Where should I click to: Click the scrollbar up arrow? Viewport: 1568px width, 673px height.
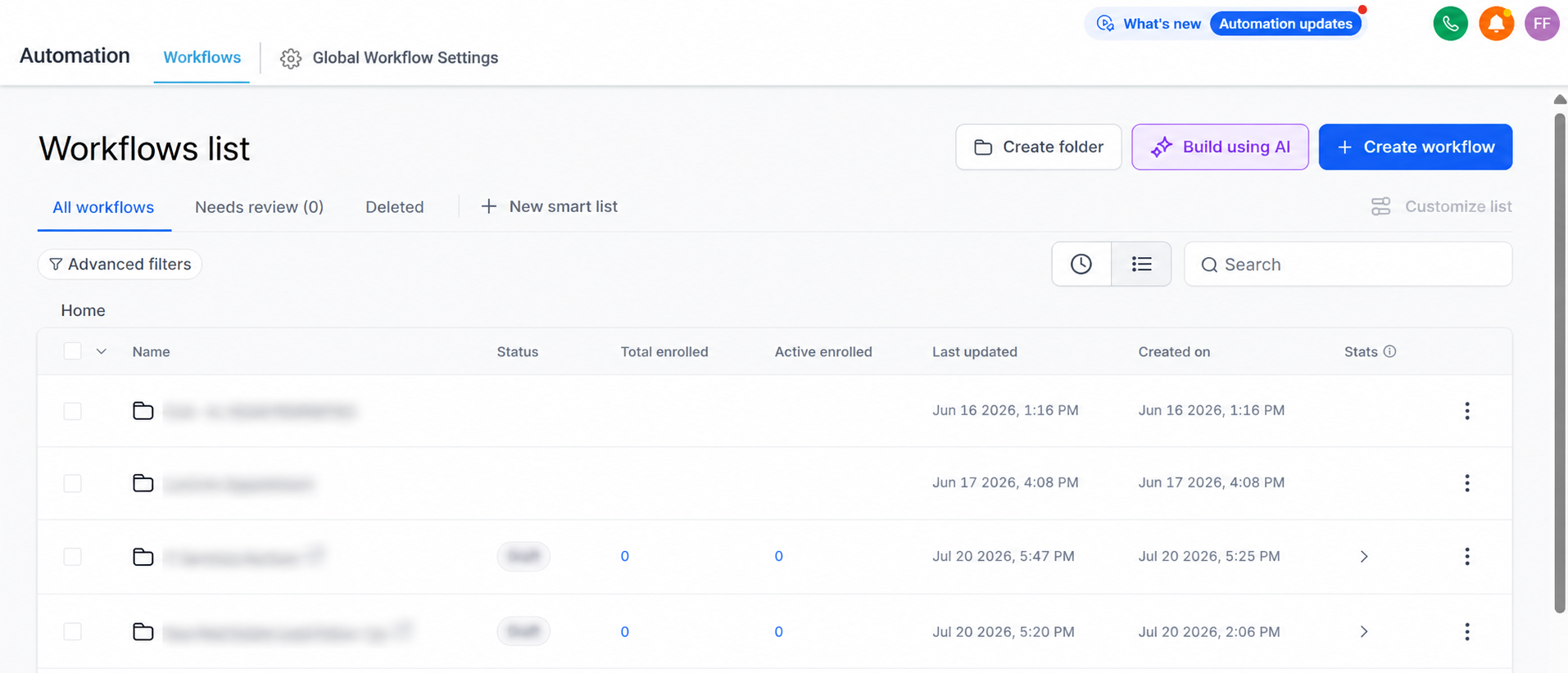1560,99
